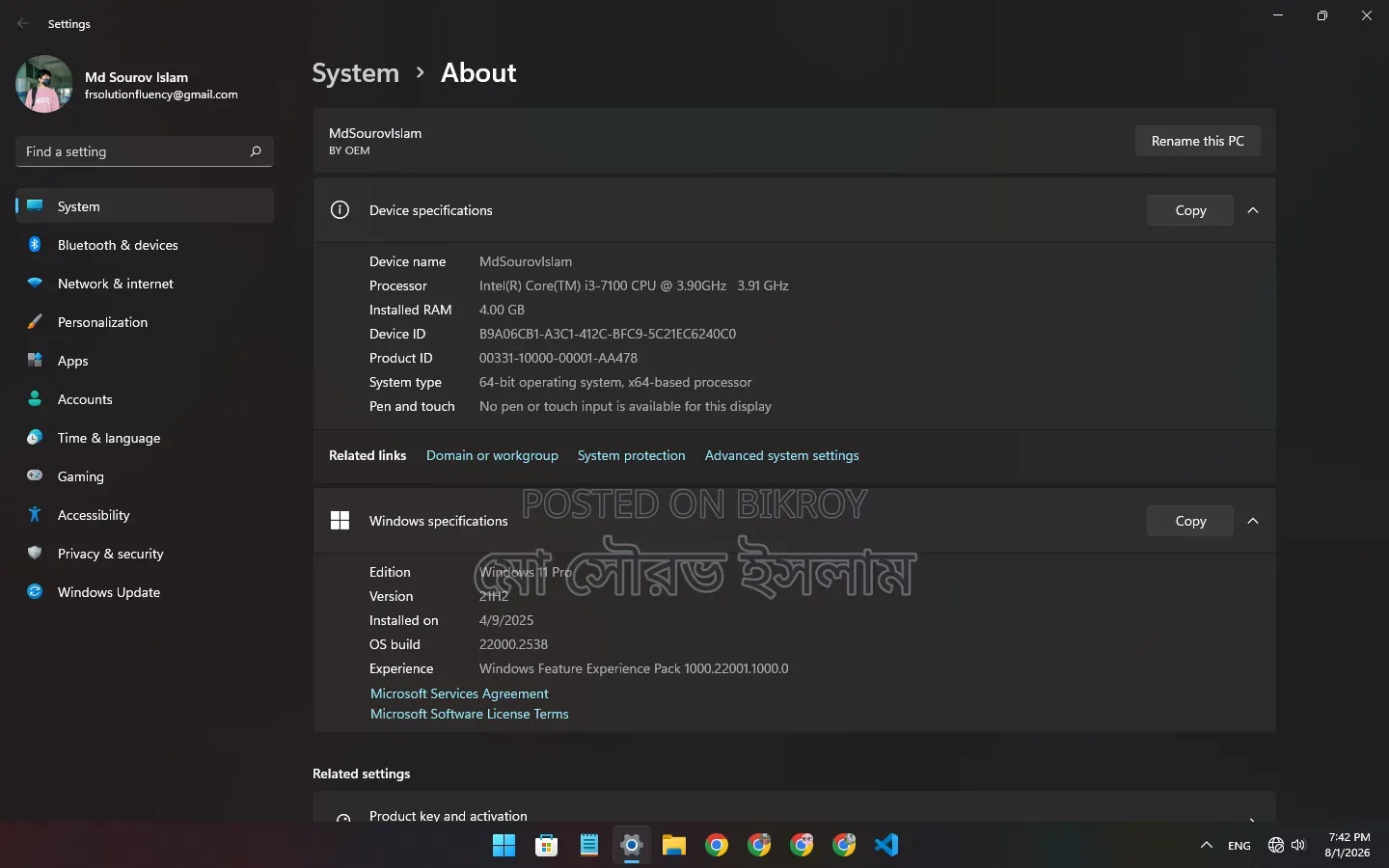Open the Windows Start menu
The height and width of the screenshot is (868, 1389).
tap(504, 846)
